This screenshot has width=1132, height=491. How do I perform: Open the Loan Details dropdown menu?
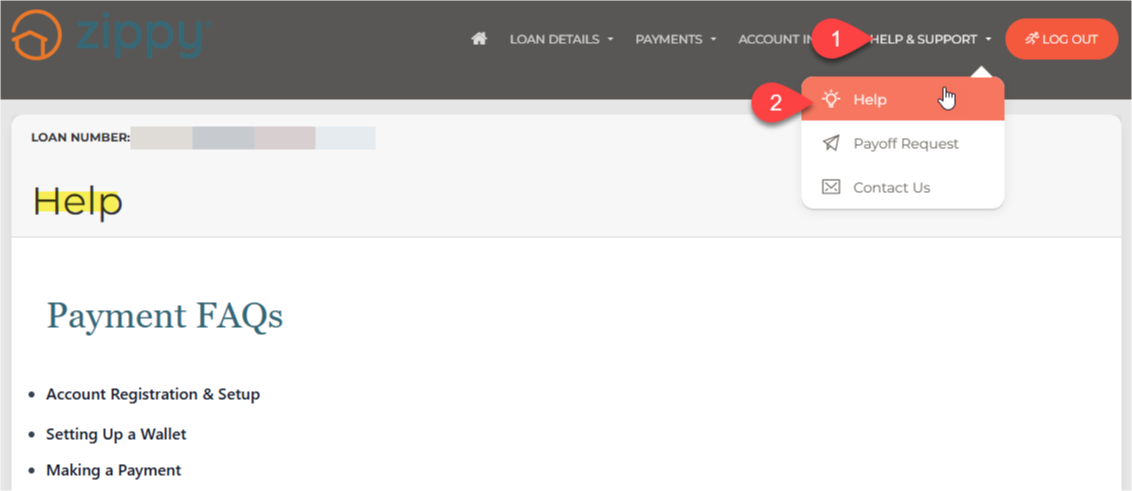pyautogui.click(x=561, y=39)
